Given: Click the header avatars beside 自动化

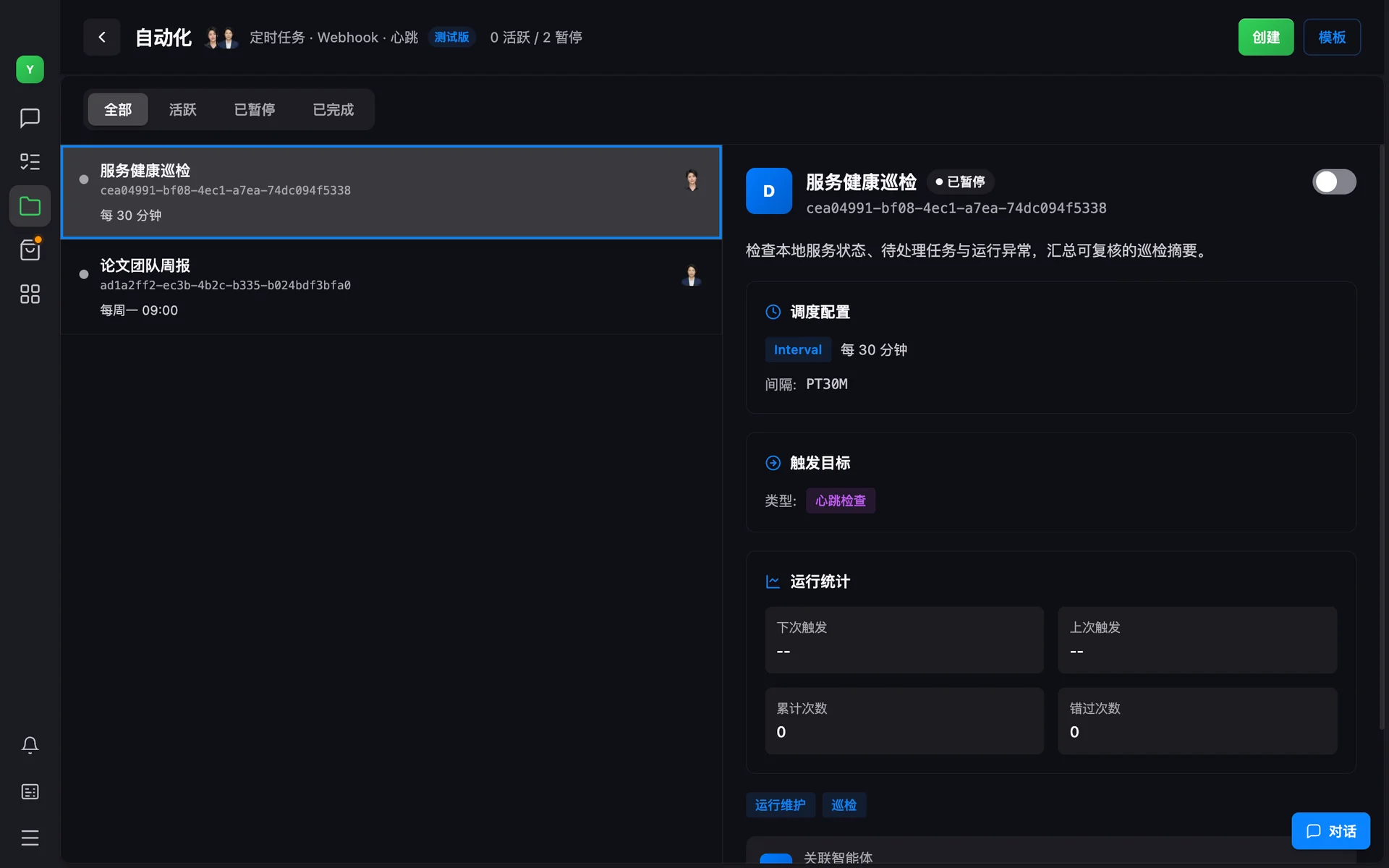Looking at the screenshot, I should (221, 38).
